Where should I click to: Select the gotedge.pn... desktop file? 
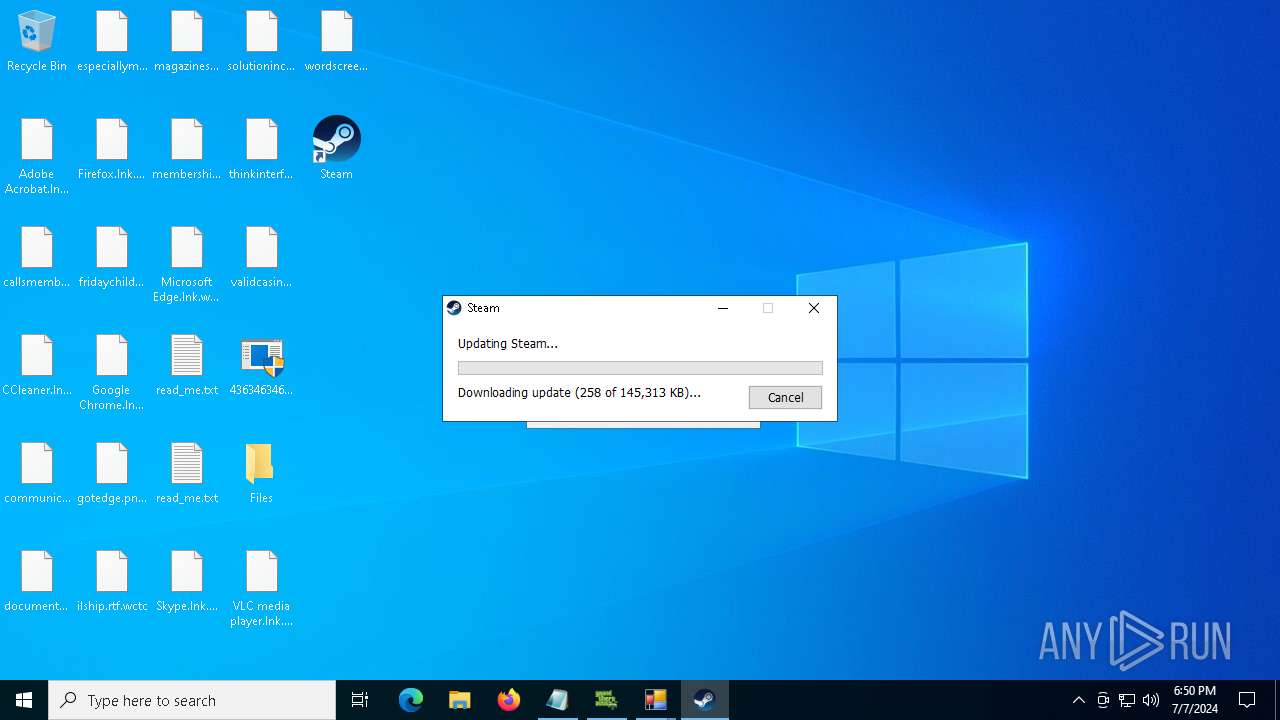[x=112, y=473]
